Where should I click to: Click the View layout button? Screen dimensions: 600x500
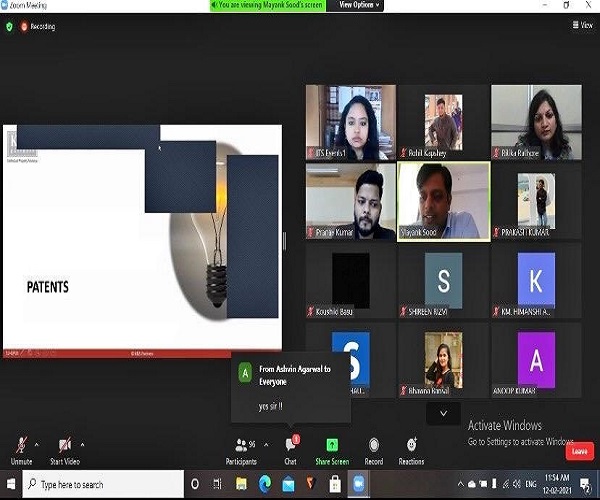tap(582, 25)
